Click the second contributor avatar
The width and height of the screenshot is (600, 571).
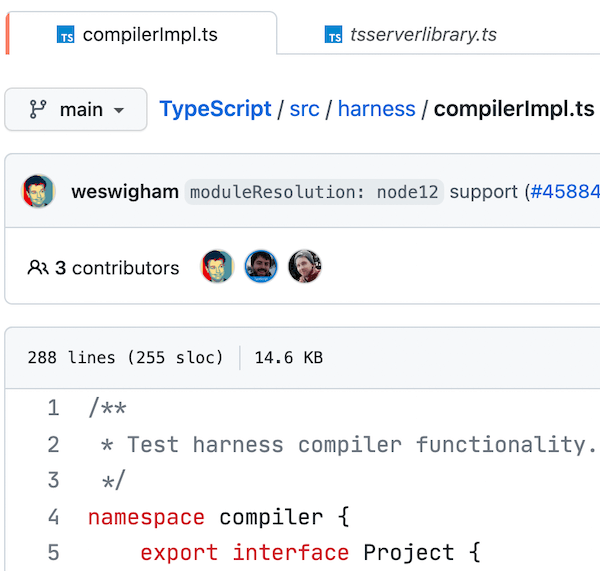(x=261, y=267)
